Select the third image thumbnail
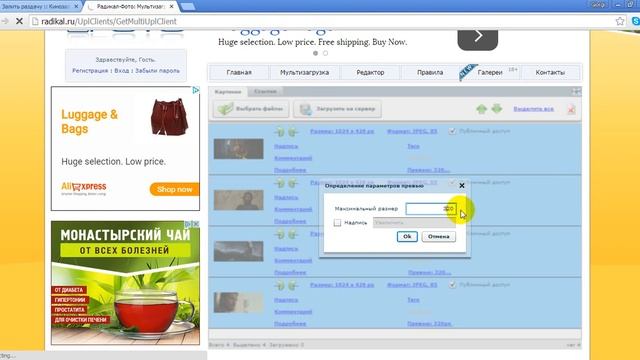Screen dimensions: 640x360 [x=238, y=251]
